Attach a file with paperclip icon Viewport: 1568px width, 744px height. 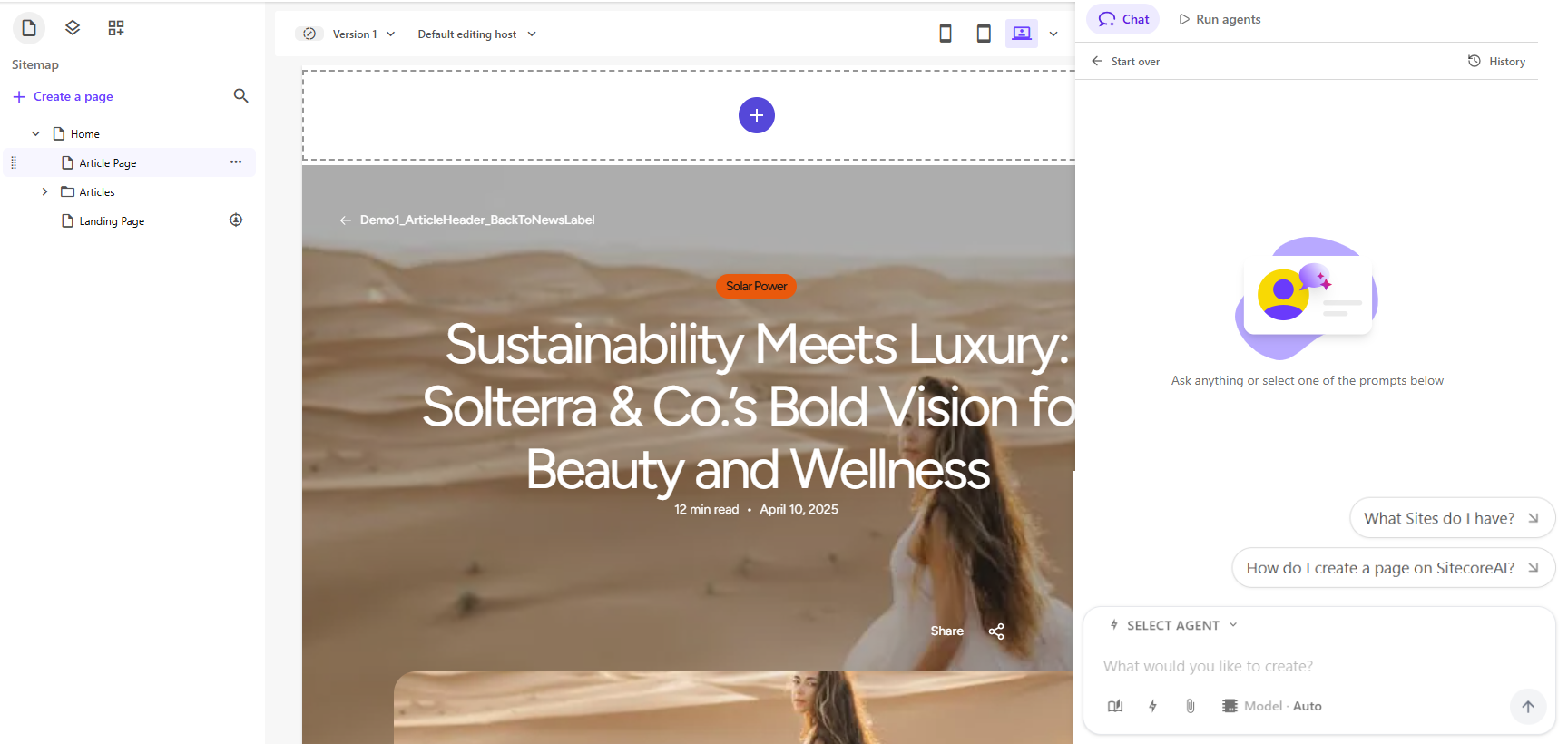[1191, 706]
